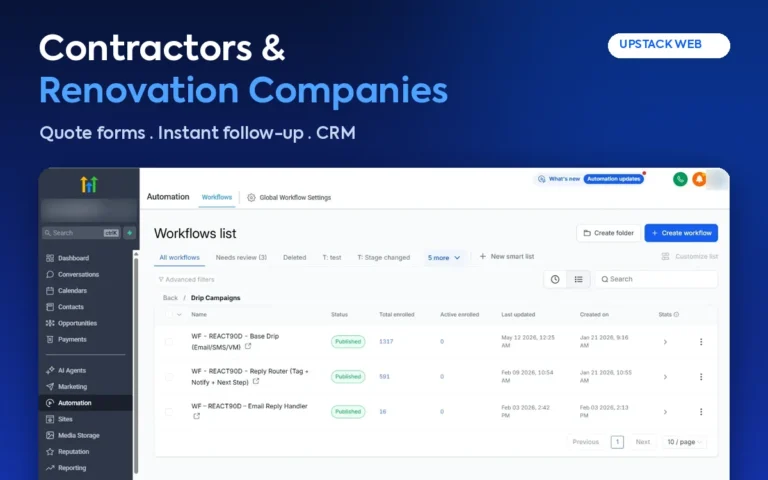Open Dashboard from the sidebar

tap(68, 258)
